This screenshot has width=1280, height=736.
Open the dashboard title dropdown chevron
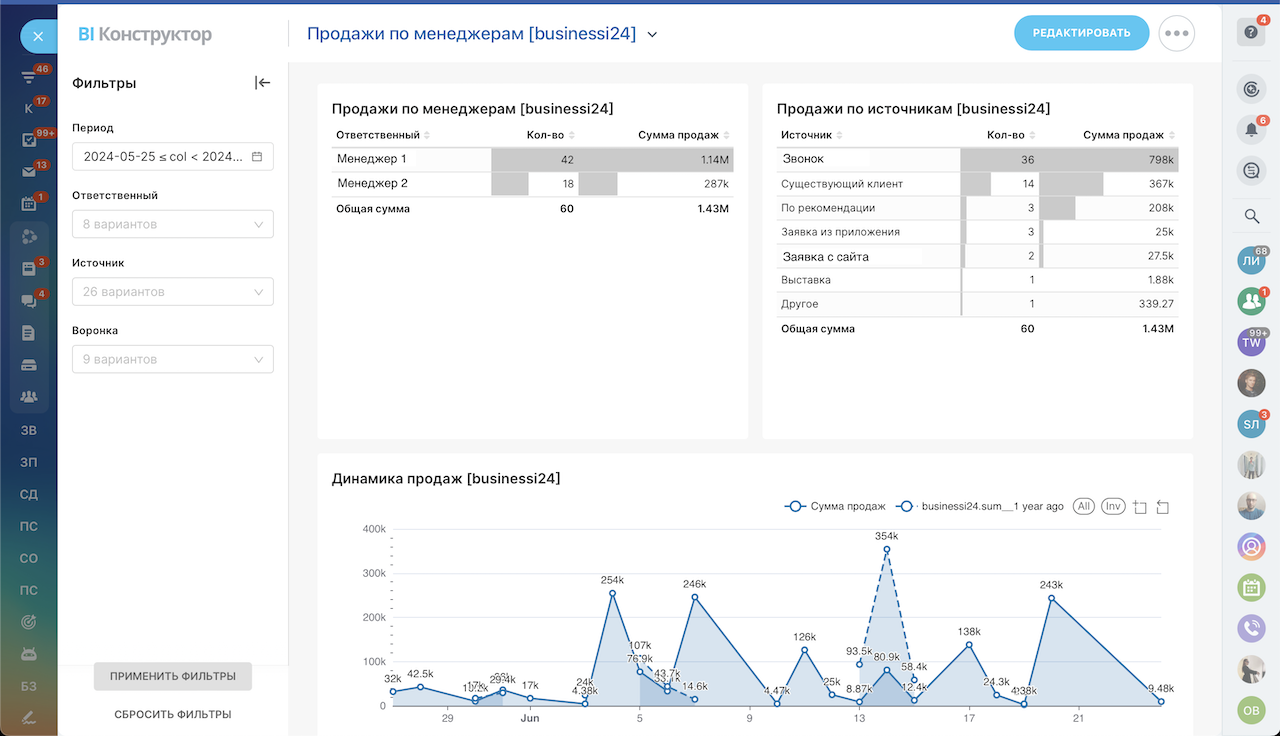click(x=652, y=34)
